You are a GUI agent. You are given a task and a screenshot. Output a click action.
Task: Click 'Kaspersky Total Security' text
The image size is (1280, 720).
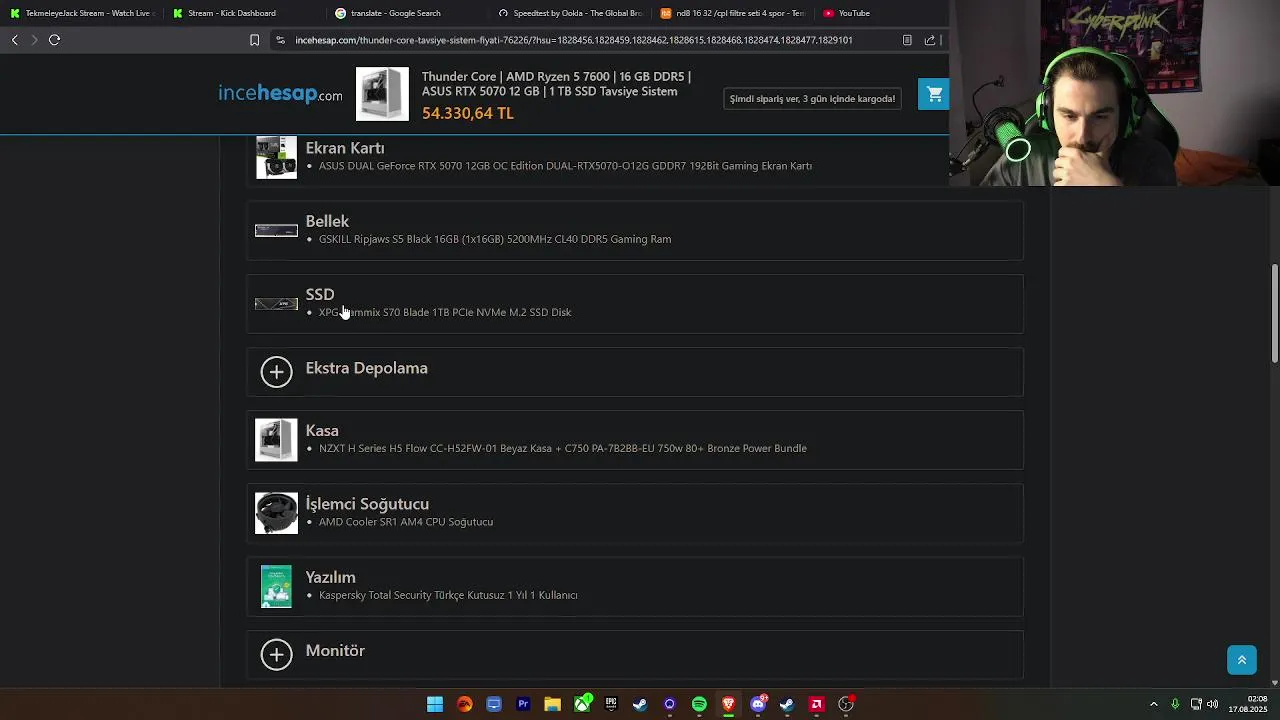448,595
